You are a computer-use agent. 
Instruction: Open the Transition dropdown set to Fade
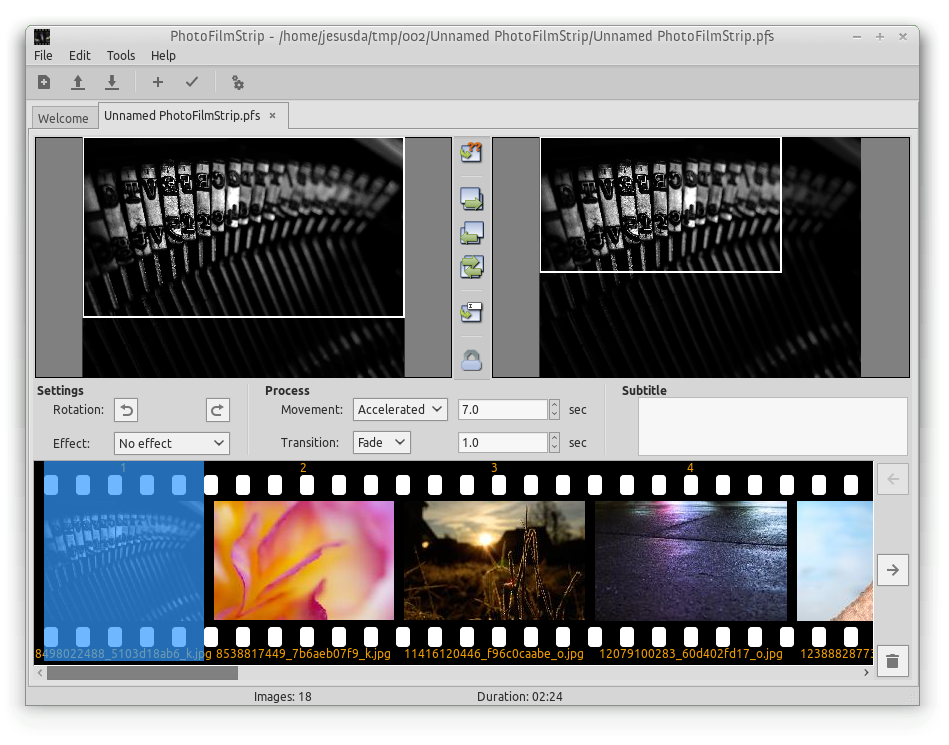pyautogui.click(x=383, y=442)
